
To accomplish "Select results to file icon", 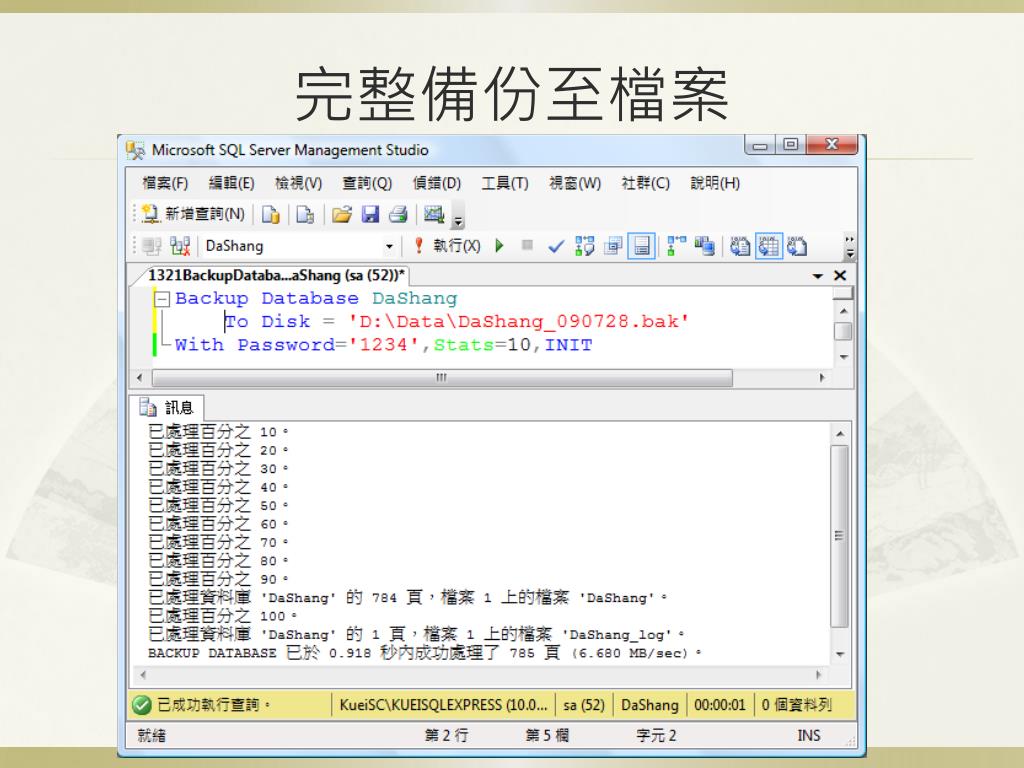I will tap(797, 246).
